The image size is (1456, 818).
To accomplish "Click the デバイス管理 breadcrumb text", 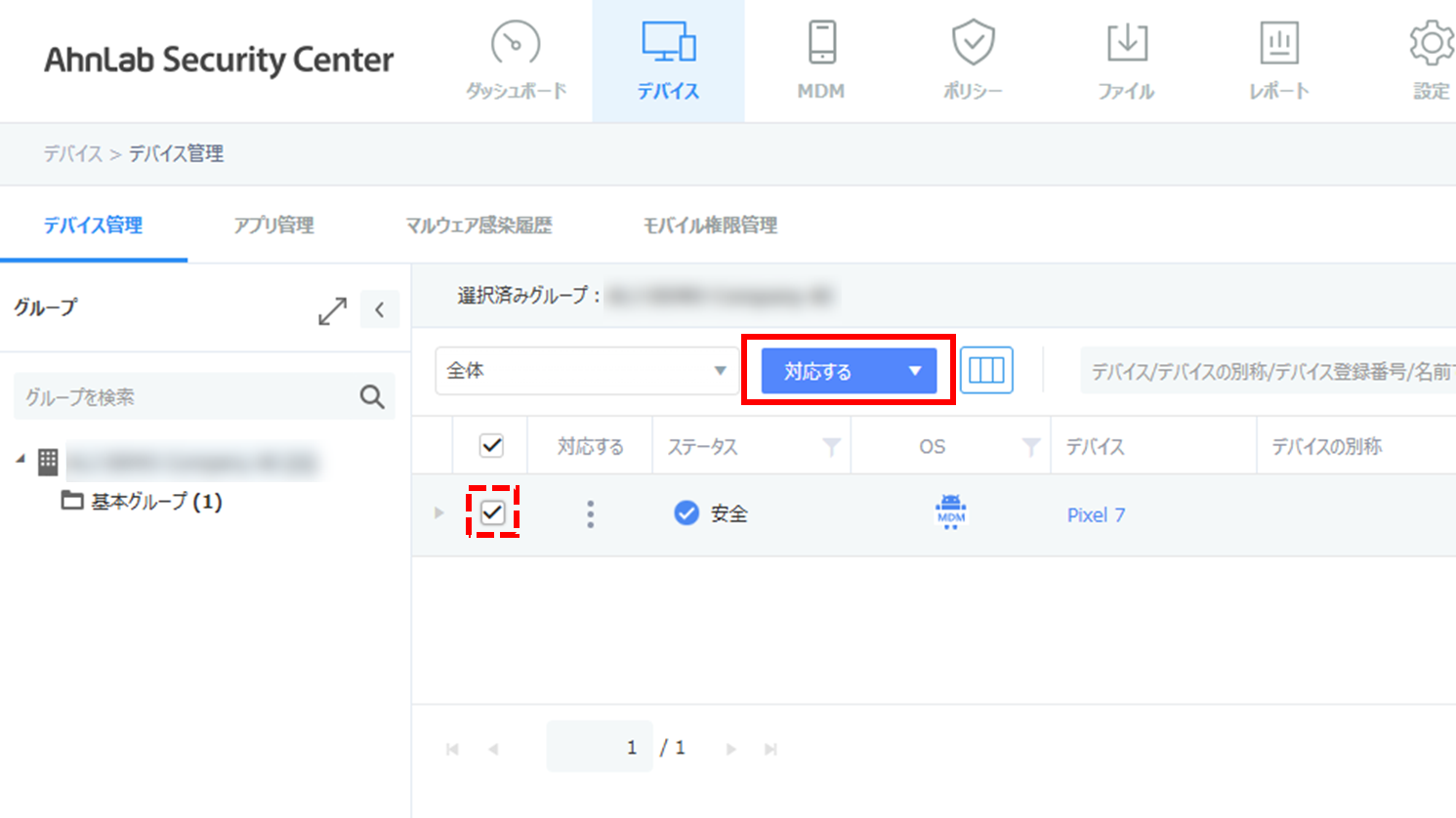I will tap(176, 153).
